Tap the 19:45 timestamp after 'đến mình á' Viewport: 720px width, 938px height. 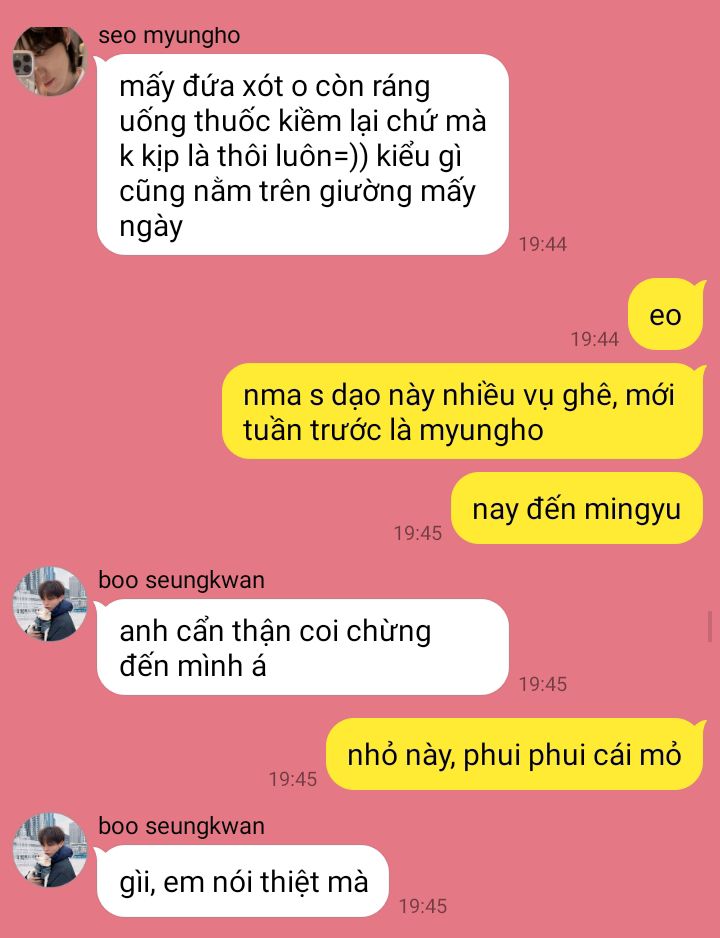(543, 684)
